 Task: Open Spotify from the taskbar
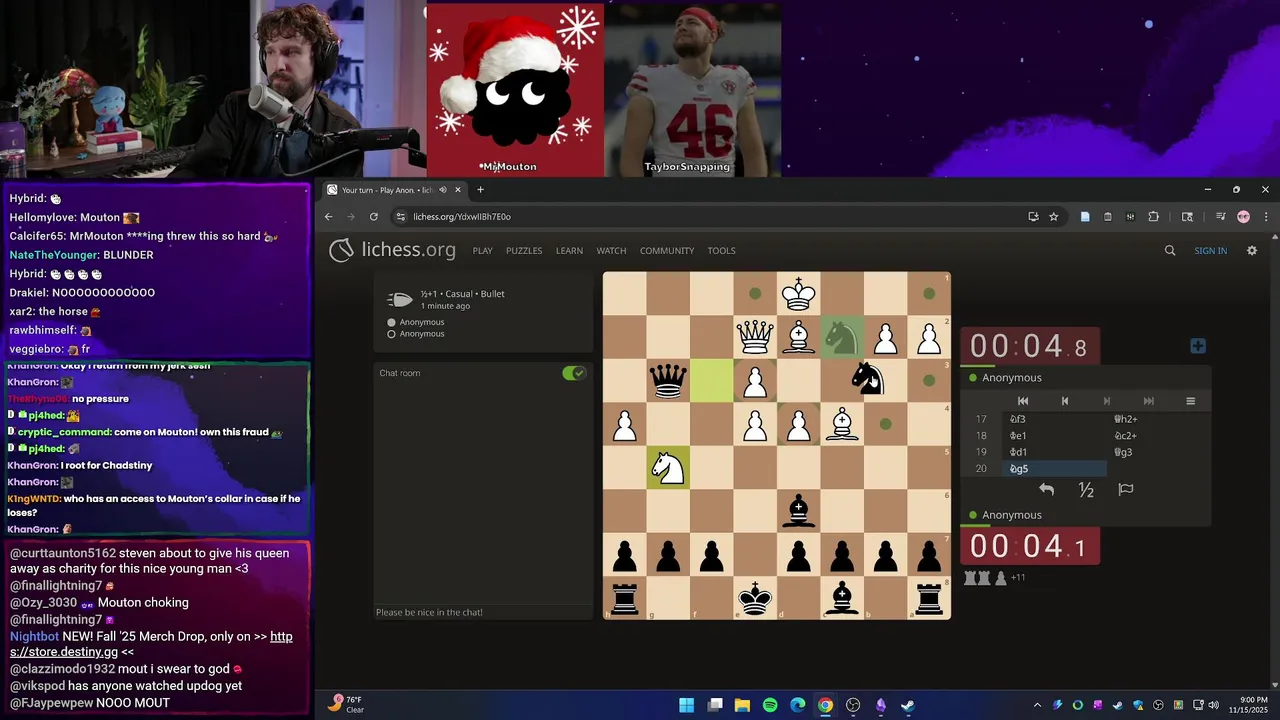tap(770, 705)
